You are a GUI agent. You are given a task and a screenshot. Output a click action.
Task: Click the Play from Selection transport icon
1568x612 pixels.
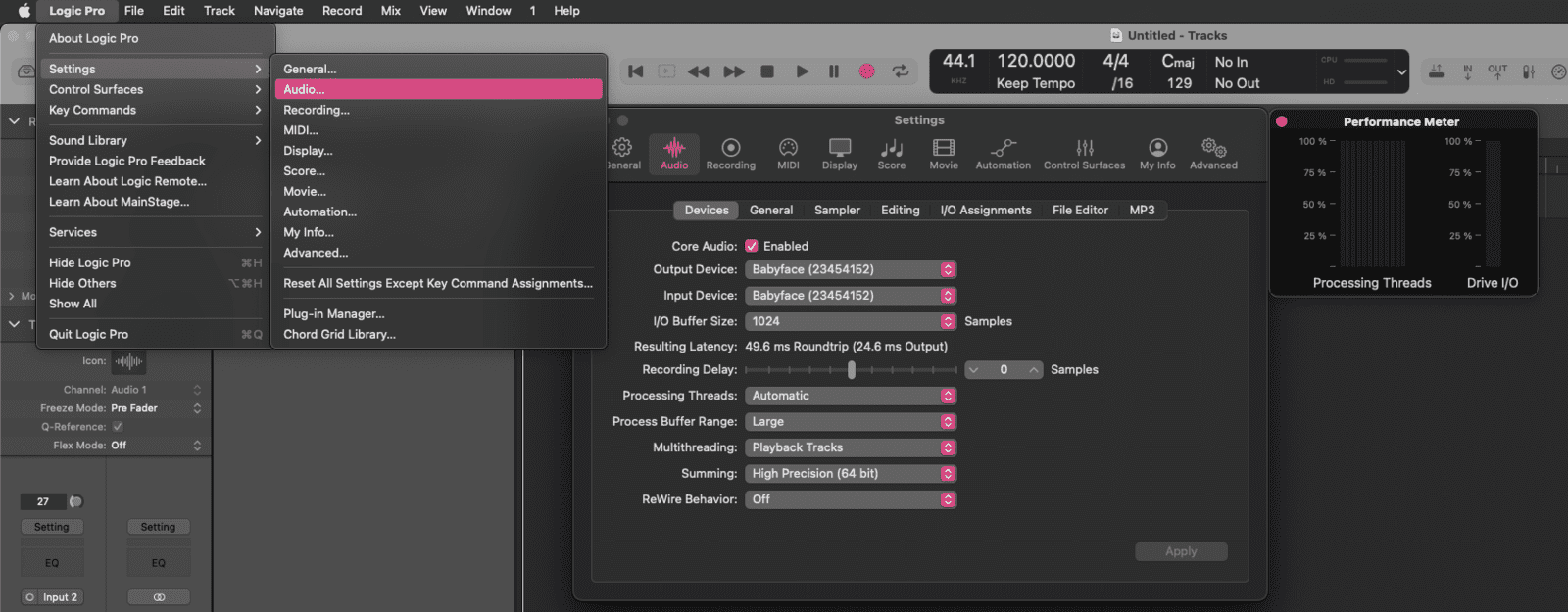pyautogui.click(x=666, y=71)
